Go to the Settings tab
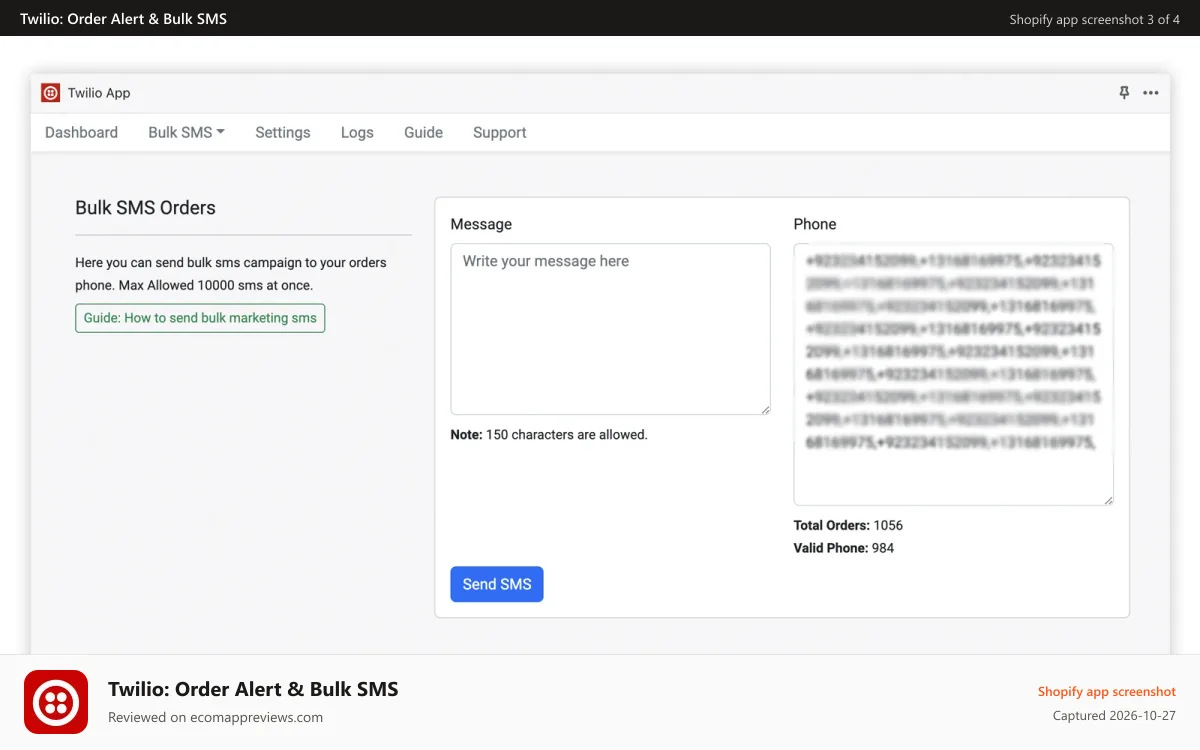Image resolution: width=1200 pixels, height=750 pixels. [283, 132]
